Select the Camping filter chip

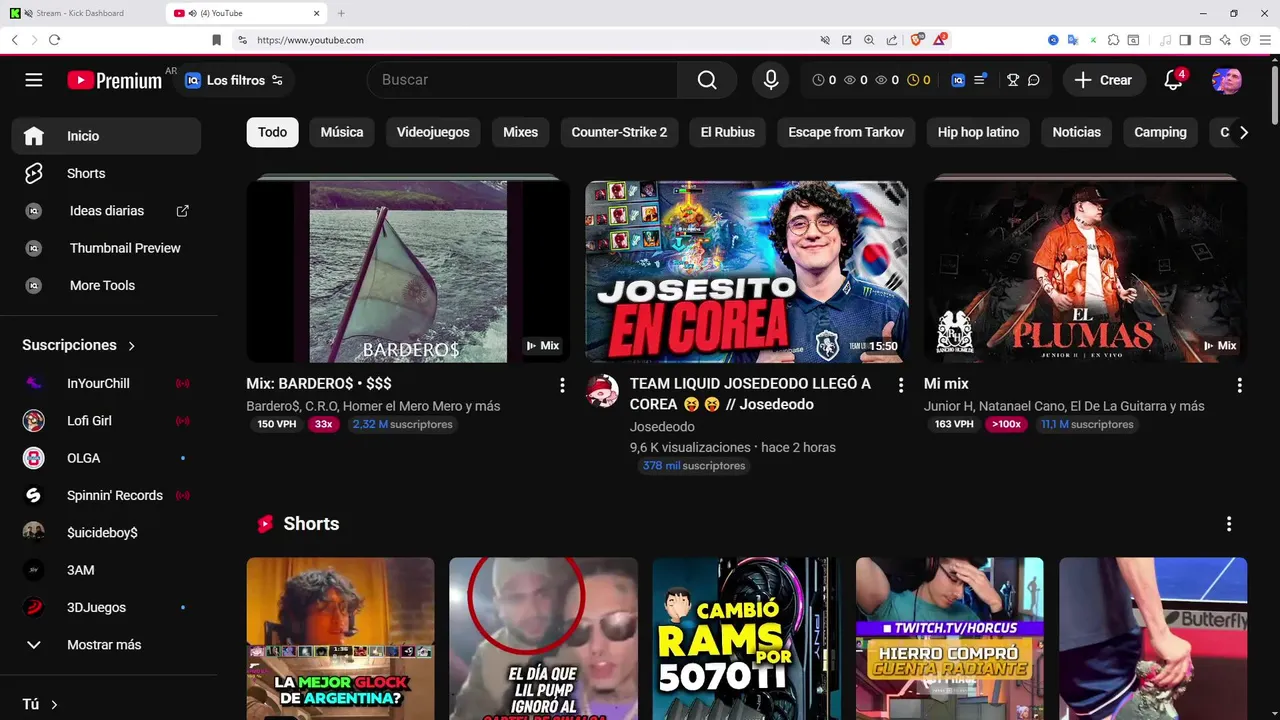tap(1160, 132)
